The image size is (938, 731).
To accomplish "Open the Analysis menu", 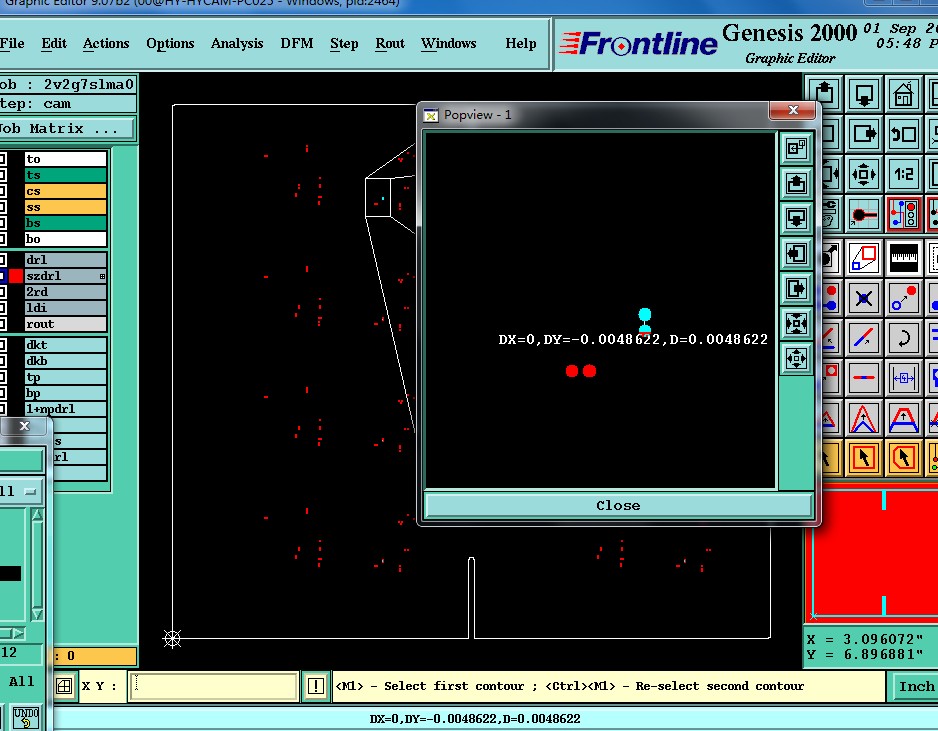I will pos(237,44).
